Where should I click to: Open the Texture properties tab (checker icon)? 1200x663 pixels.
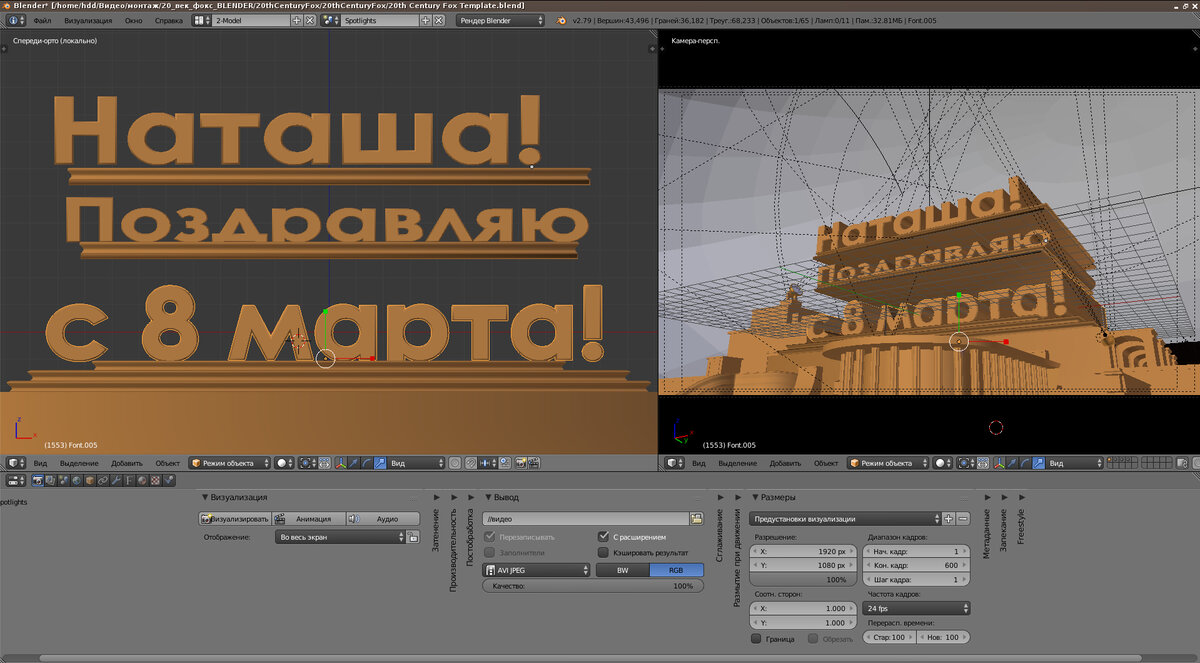pos(155,480)
